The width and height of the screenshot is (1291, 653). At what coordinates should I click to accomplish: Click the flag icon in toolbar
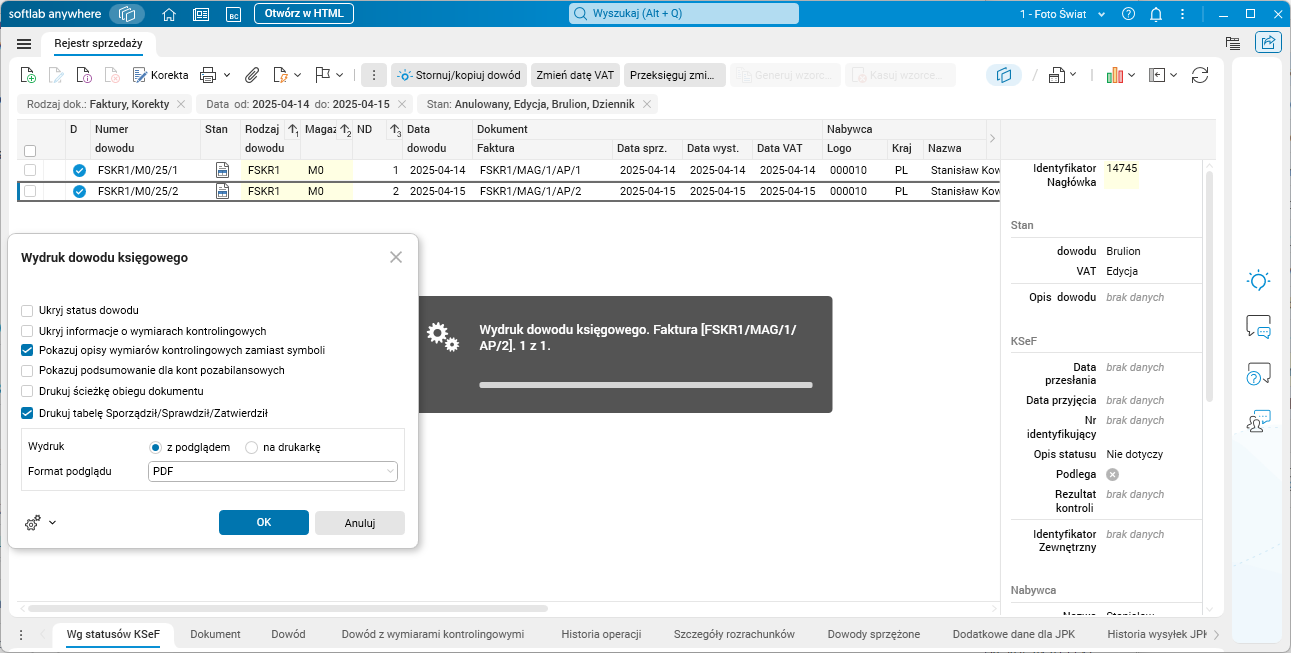click(322, 75)
